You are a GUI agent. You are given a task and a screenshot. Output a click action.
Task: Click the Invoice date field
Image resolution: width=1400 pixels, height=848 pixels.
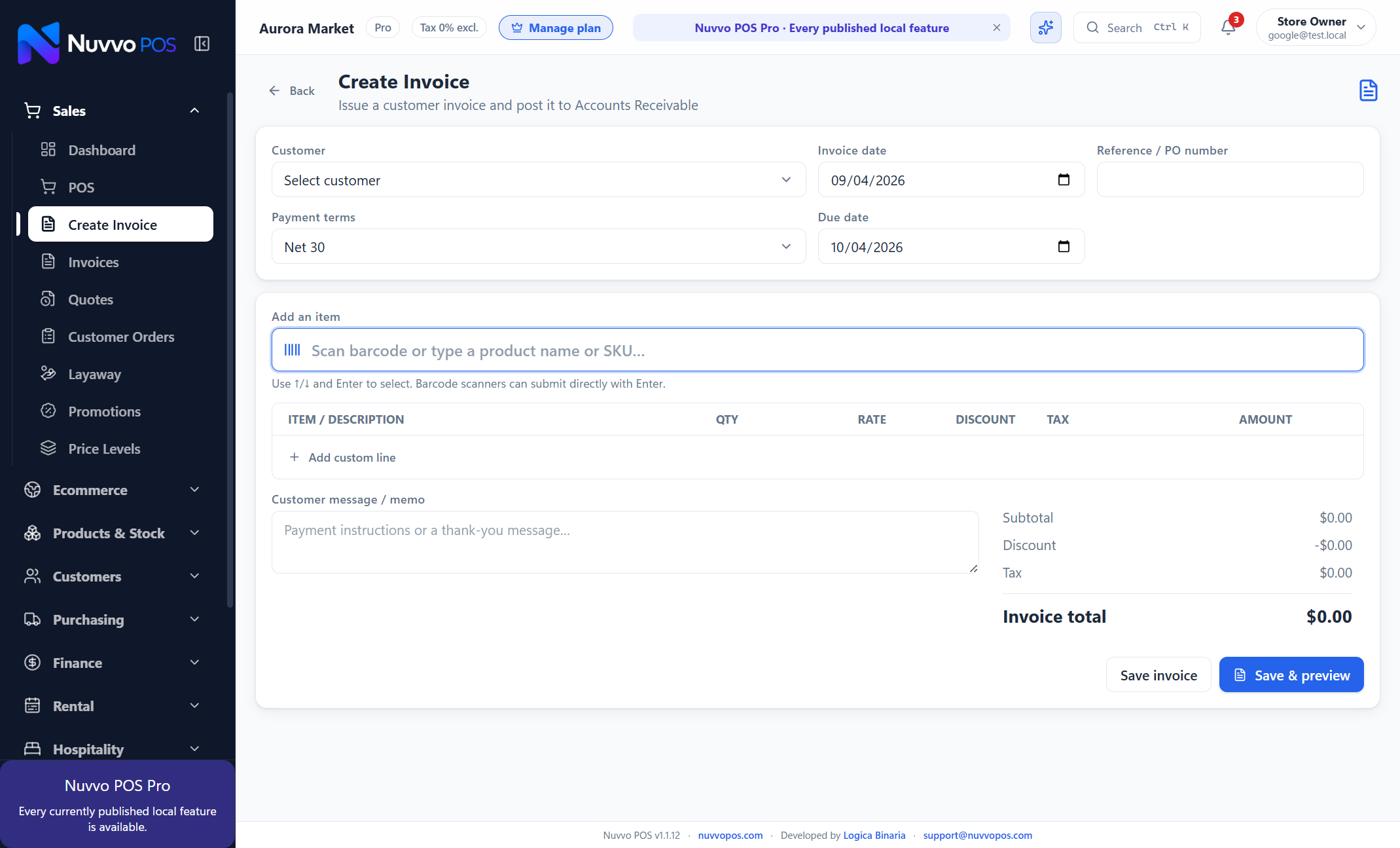950,179
